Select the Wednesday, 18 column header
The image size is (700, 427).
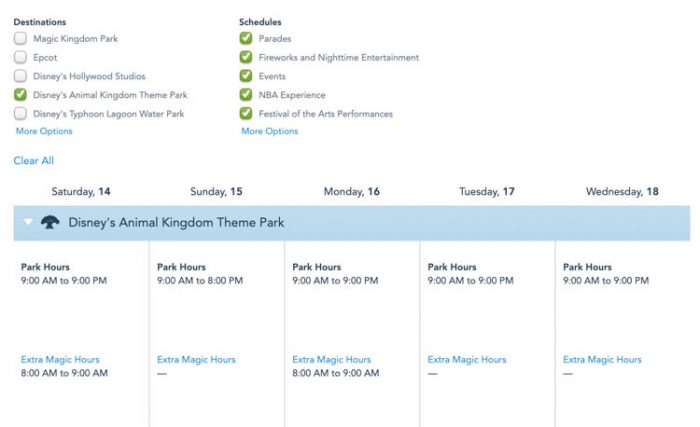(x=622, y=191)
